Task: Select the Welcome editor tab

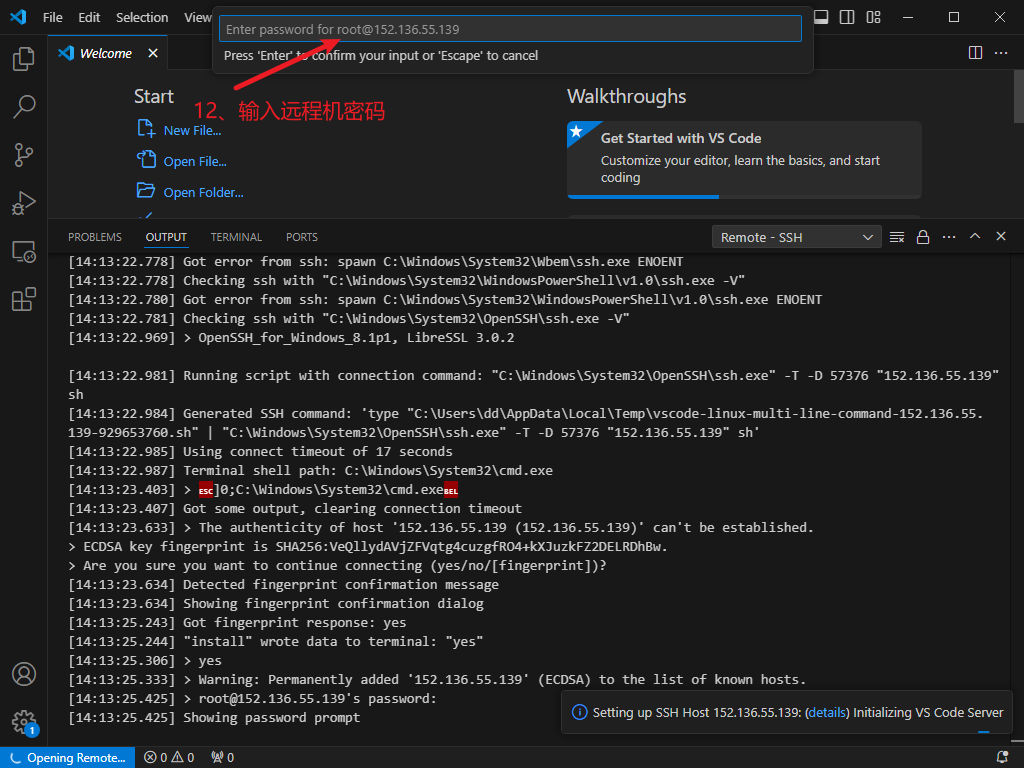Action: coord(105,53)
